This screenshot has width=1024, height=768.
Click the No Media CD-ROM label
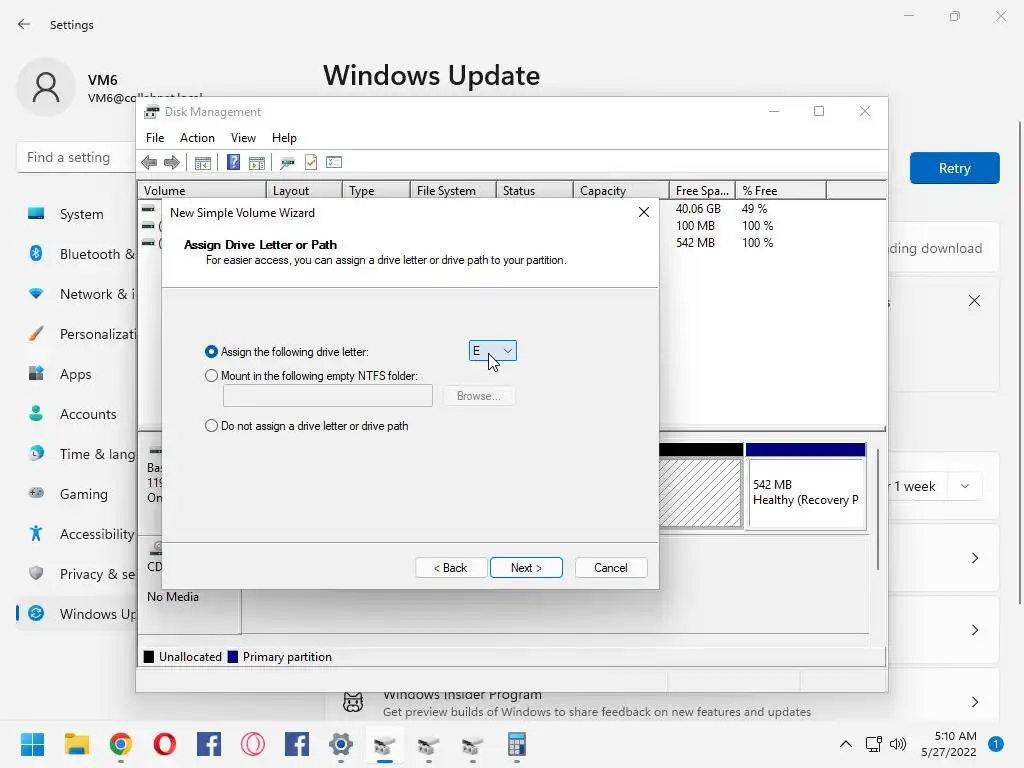[172, 596]
